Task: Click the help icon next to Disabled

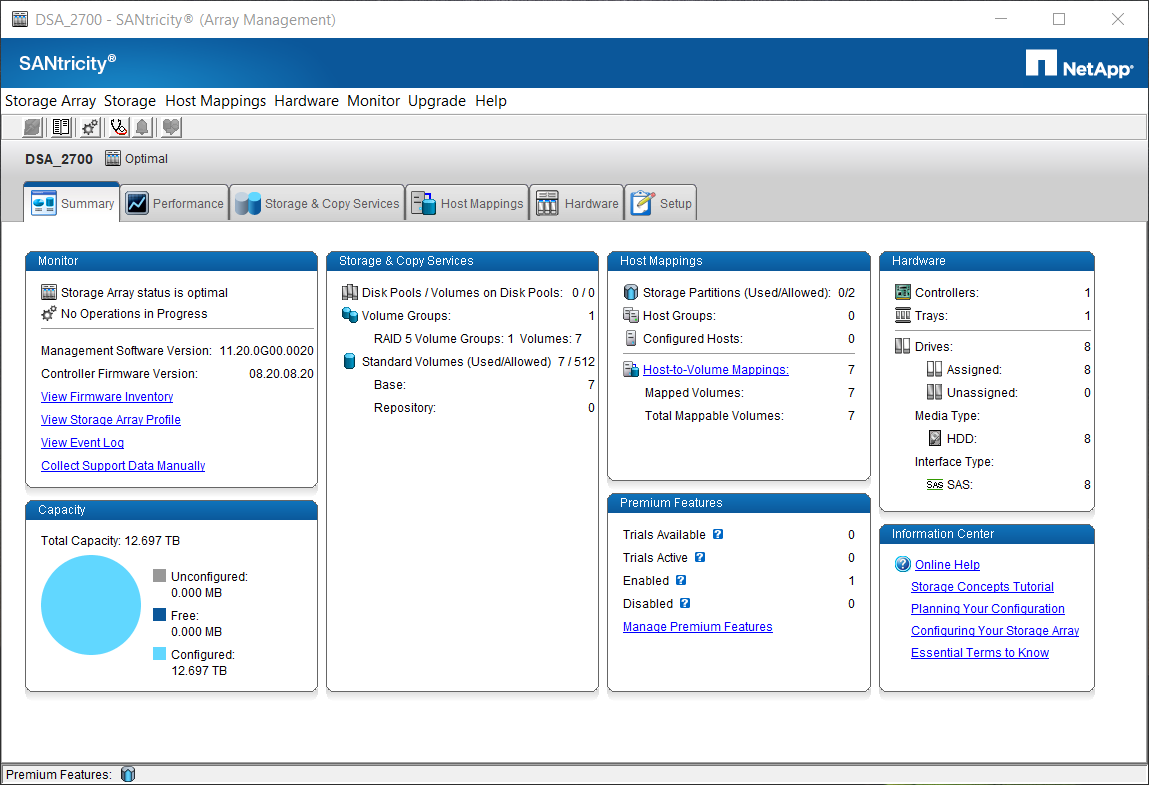Action: (x=685, y=604)
